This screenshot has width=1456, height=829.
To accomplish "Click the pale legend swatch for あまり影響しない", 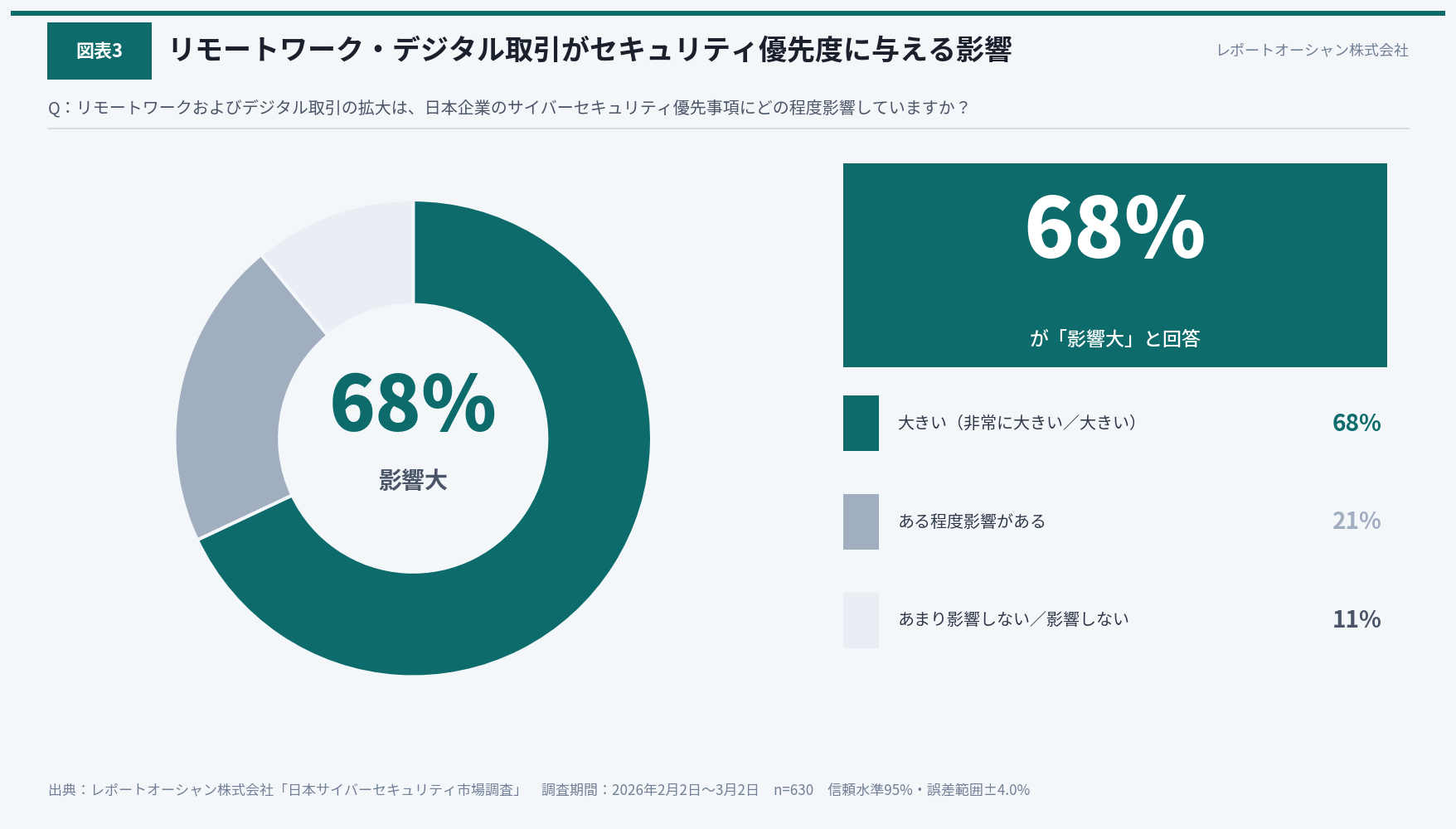I will coord(861,620).
